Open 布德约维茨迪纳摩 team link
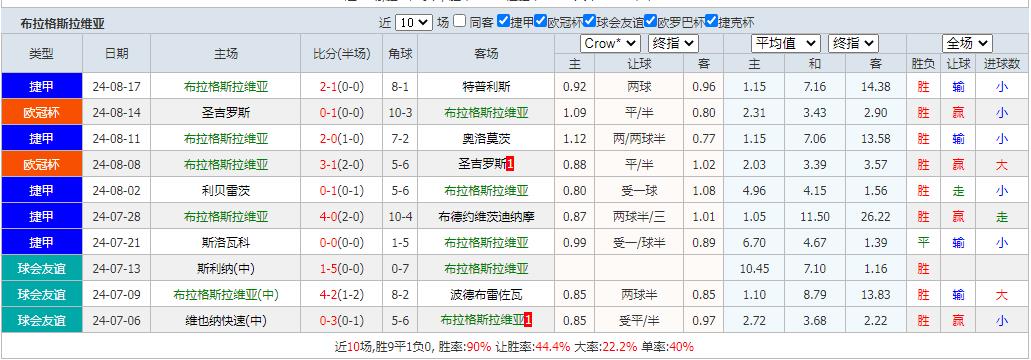Viewport: 1031px width, 360px height. tap(486, 216)
